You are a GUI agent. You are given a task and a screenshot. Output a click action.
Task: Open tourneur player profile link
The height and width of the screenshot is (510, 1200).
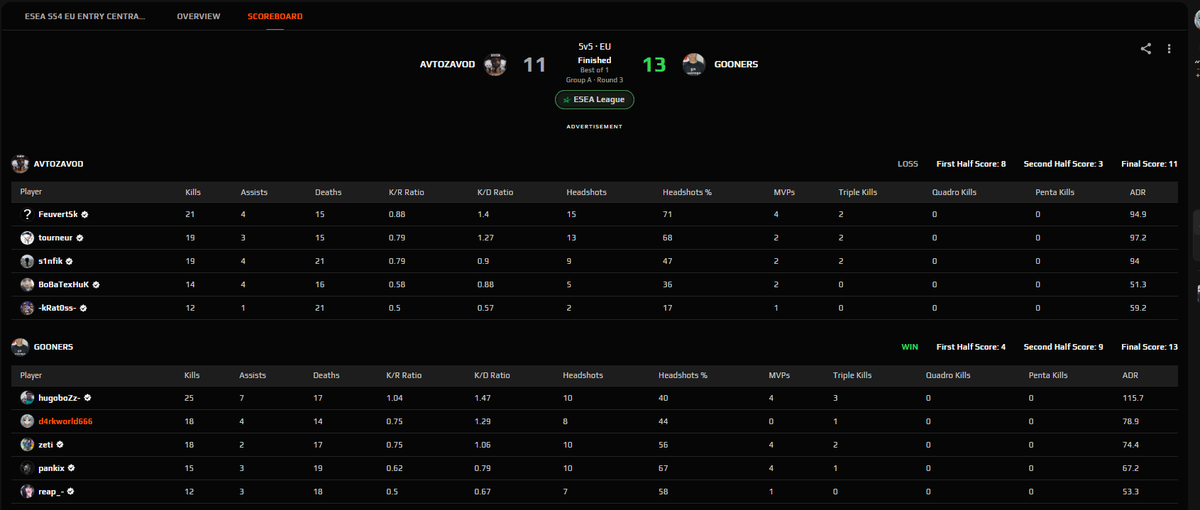coord(55,238)
